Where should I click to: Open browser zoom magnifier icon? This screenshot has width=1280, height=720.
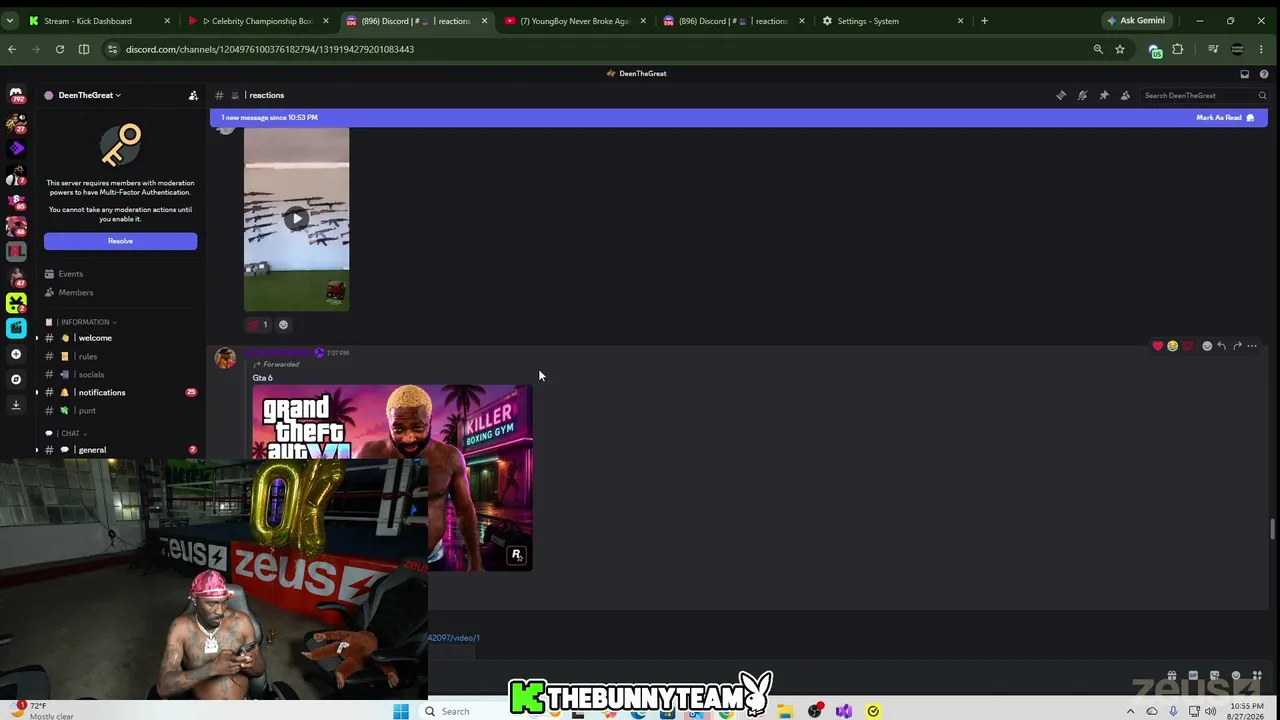click(x=1098, y=49)
